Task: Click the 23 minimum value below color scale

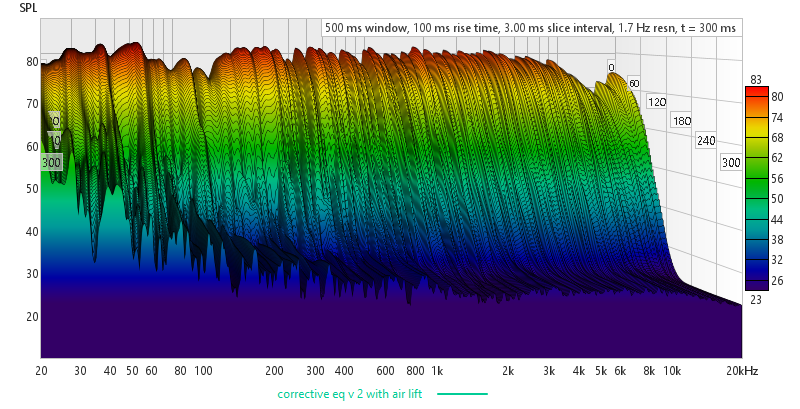Action: (755, 297)
